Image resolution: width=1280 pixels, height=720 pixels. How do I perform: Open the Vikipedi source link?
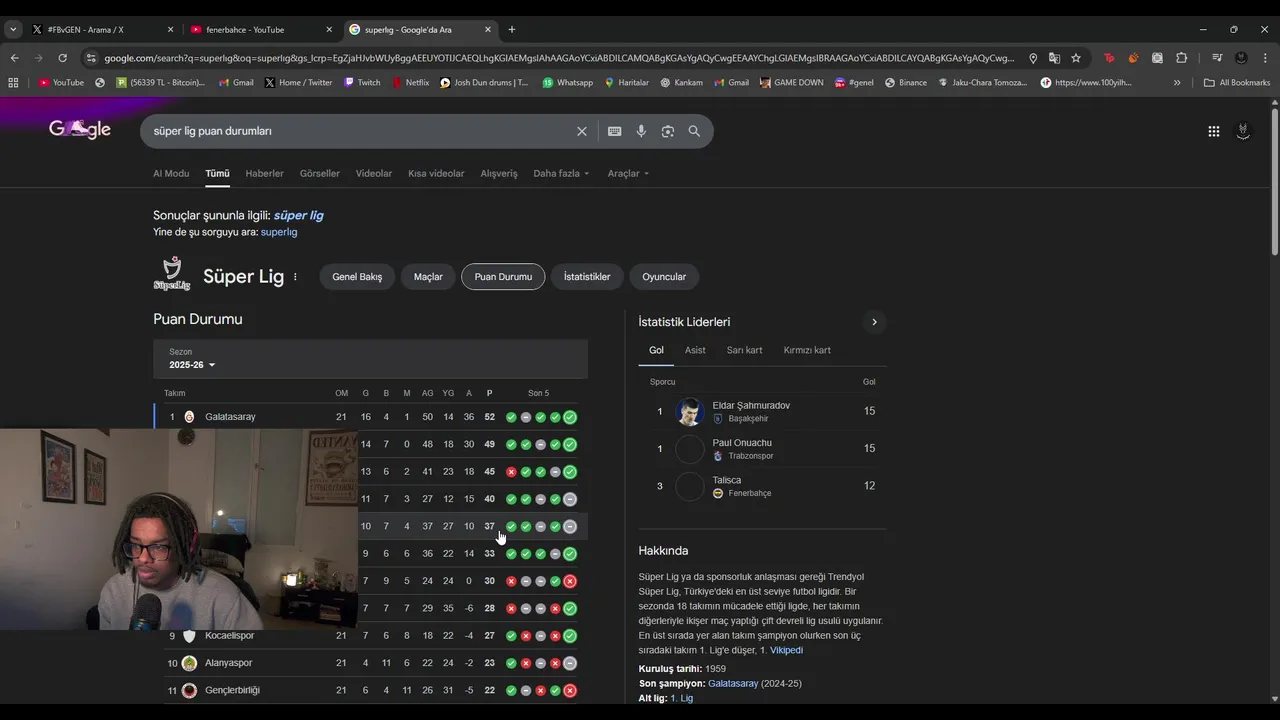click(786, 650)
